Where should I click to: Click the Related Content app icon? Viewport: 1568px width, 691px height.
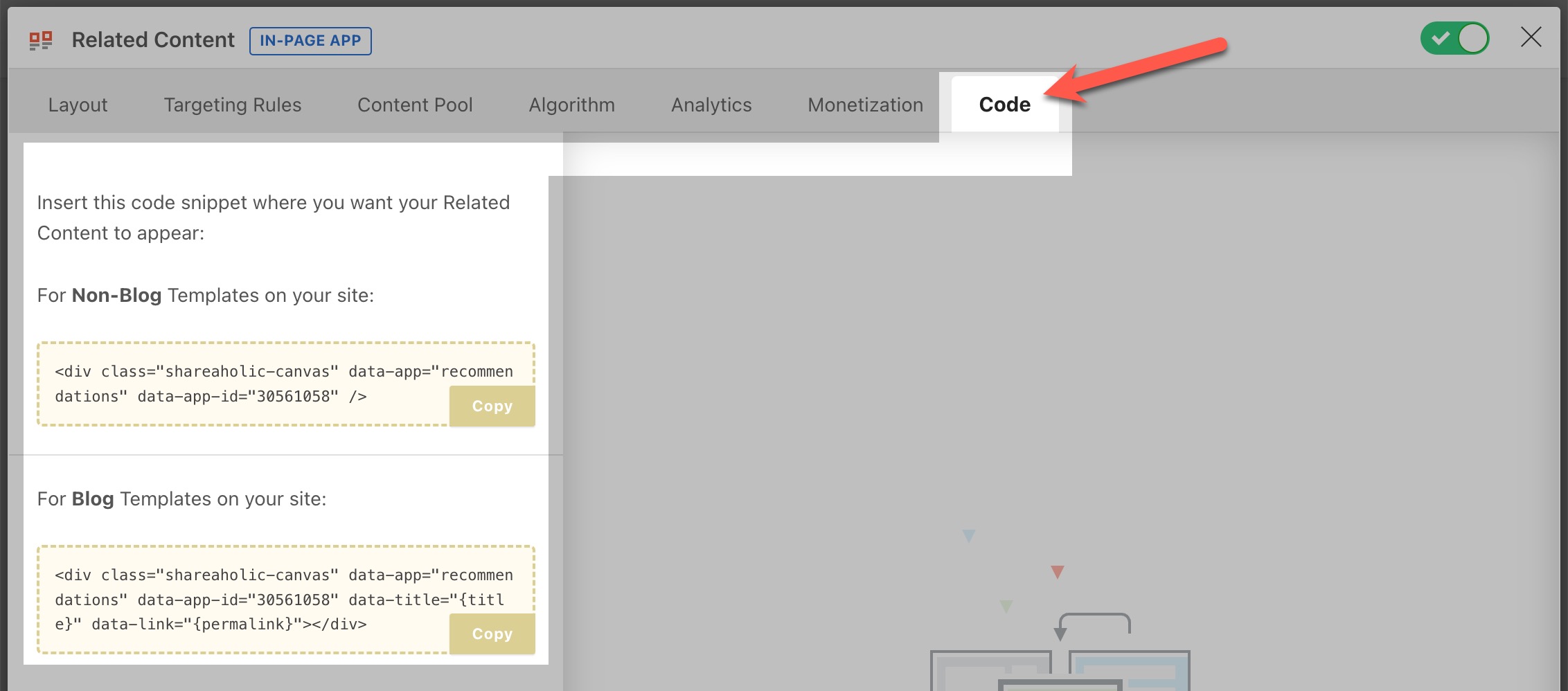41,40
